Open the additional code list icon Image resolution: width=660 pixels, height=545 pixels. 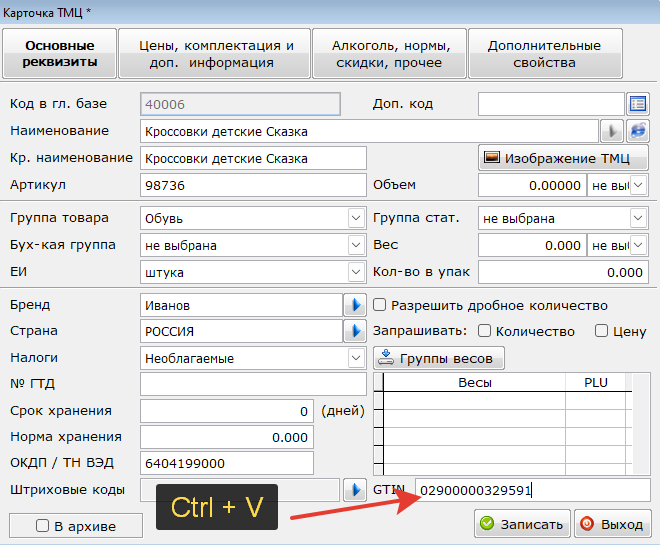[637, 104]
